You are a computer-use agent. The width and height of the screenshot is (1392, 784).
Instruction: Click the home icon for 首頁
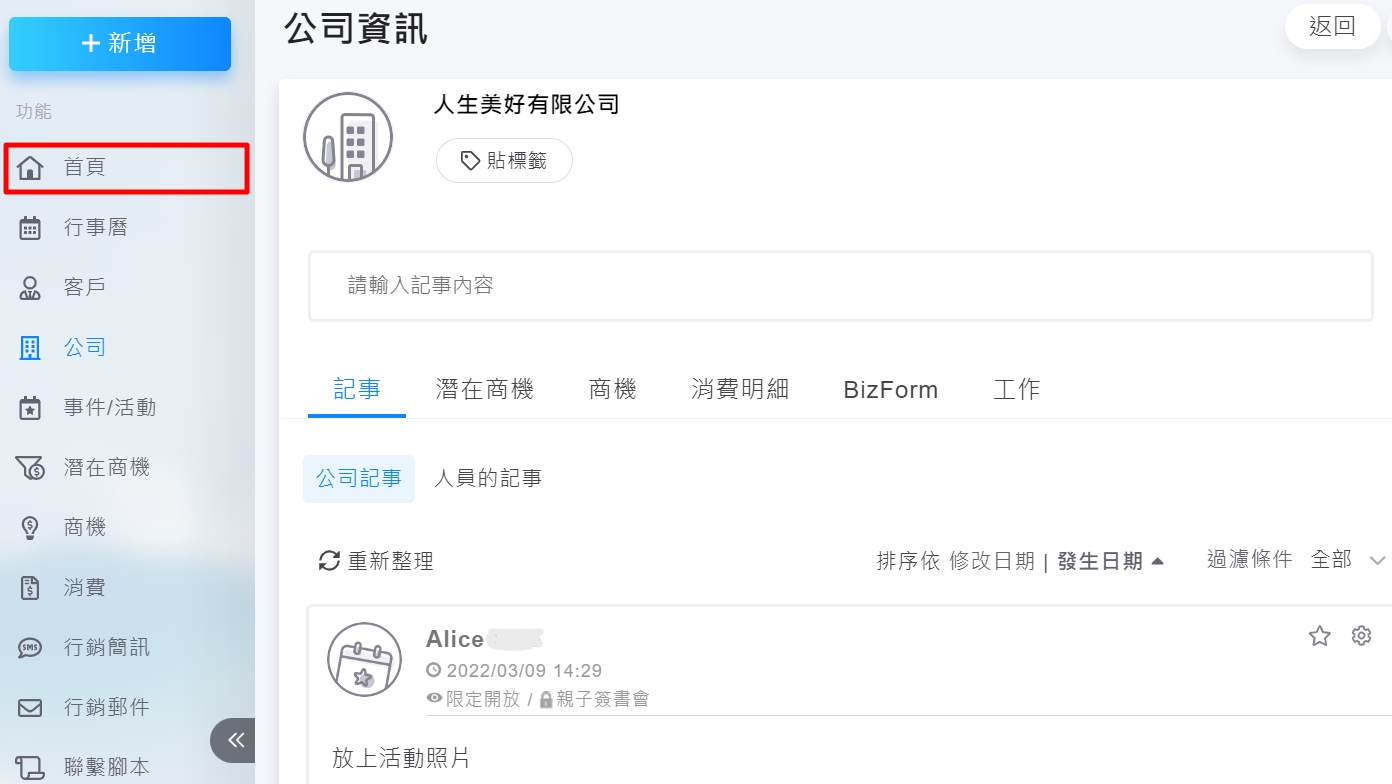click(31, 167)
